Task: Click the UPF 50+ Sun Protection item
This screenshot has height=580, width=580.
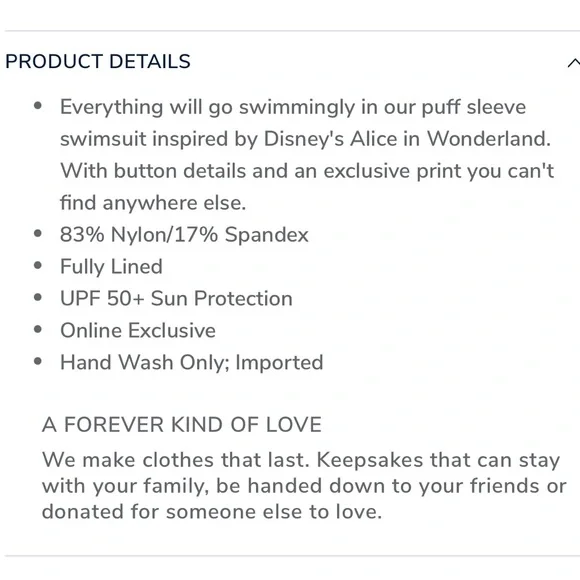Action: pos(176,299)
